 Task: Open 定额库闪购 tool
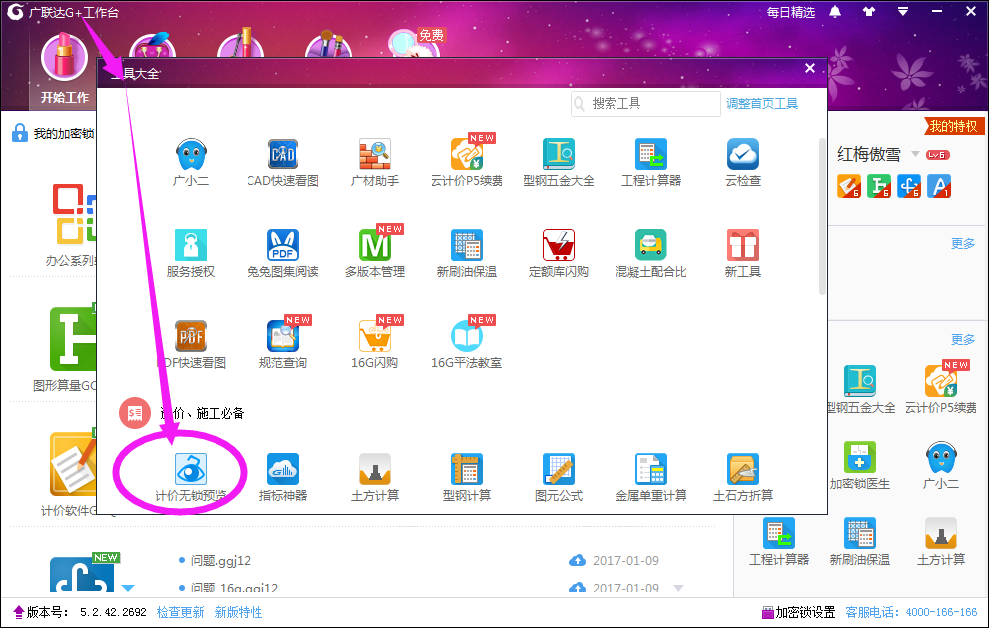pos(559,253)
